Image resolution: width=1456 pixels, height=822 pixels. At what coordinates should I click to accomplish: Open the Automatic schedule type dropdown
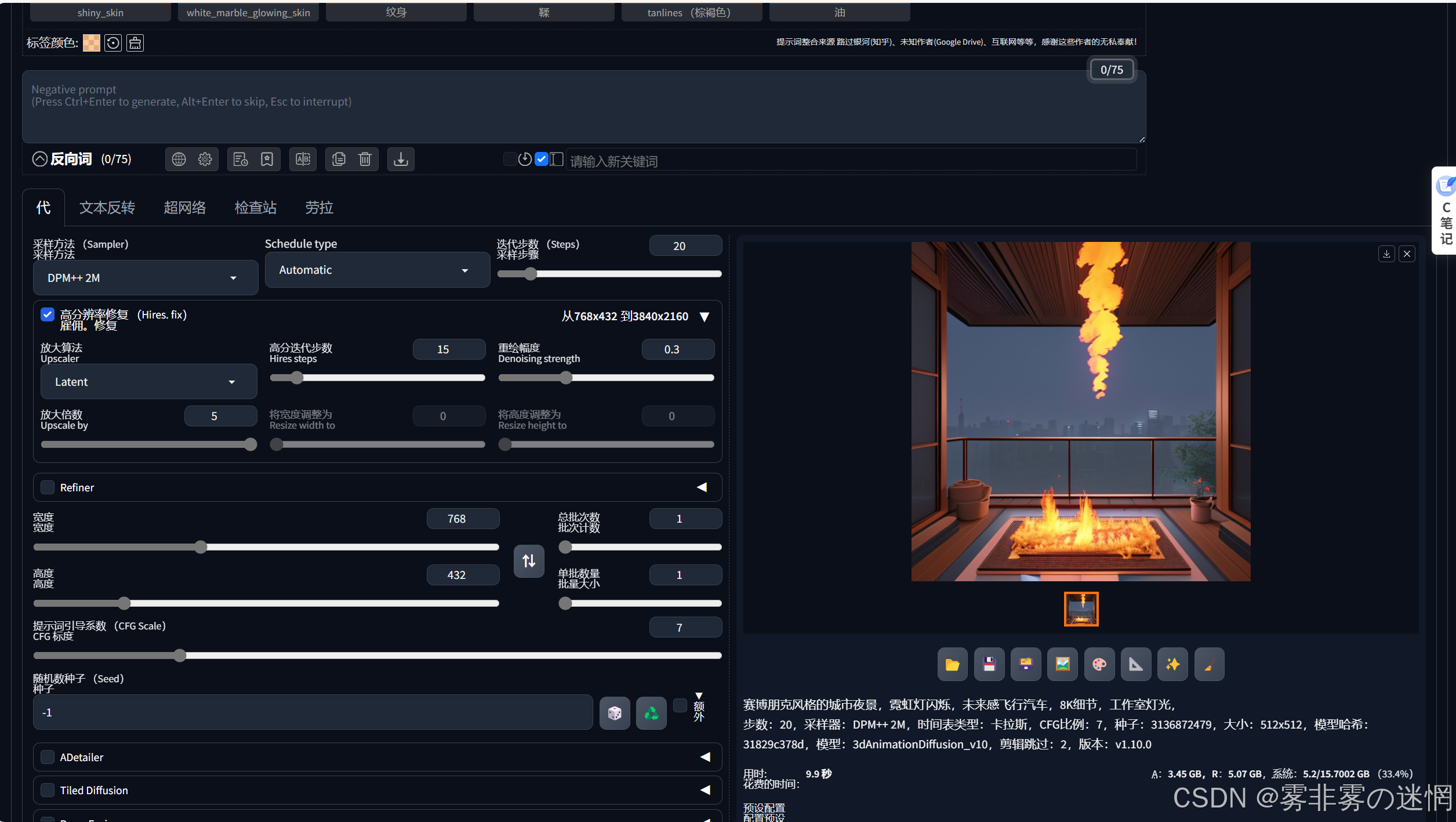click(377, 270)
